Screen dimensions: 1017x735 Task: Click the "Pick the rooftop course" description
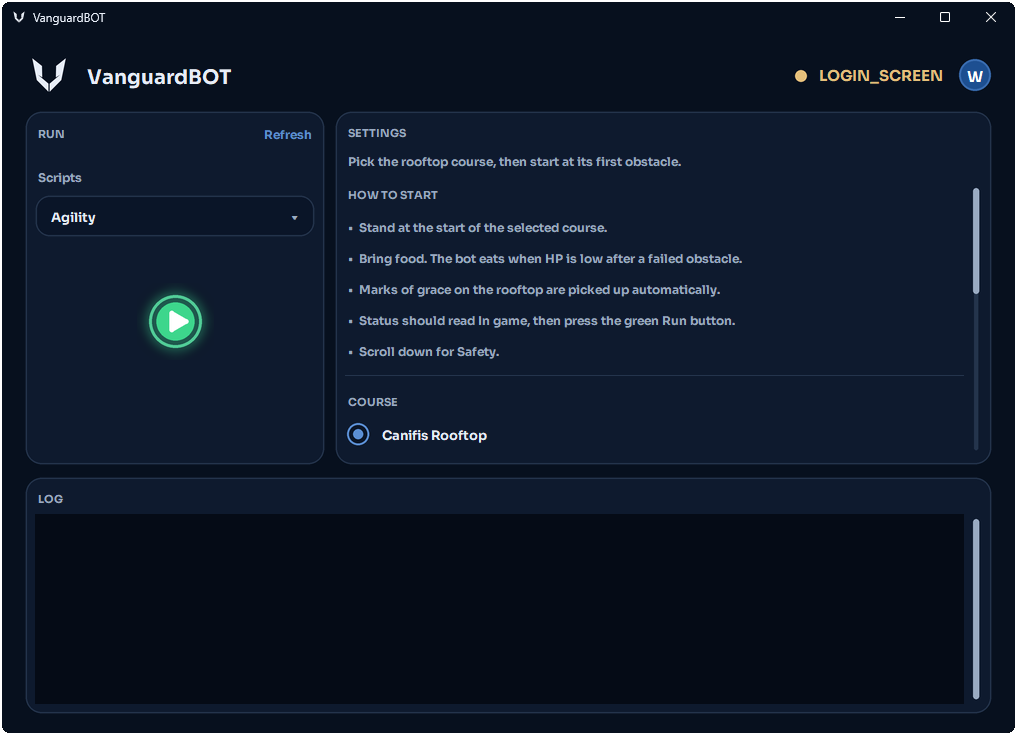514,162
